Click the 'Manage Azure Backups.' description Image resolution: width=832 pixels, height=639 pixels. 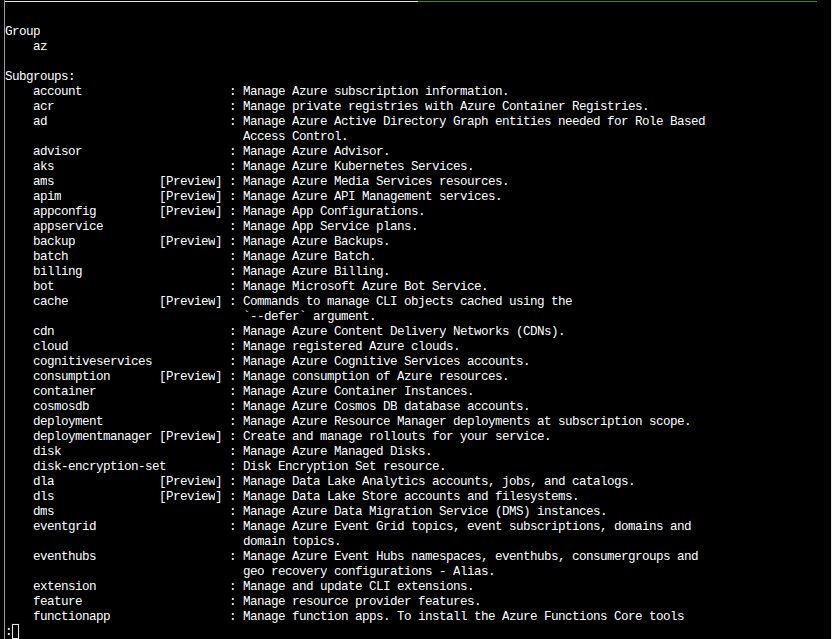tap(316, 241)
